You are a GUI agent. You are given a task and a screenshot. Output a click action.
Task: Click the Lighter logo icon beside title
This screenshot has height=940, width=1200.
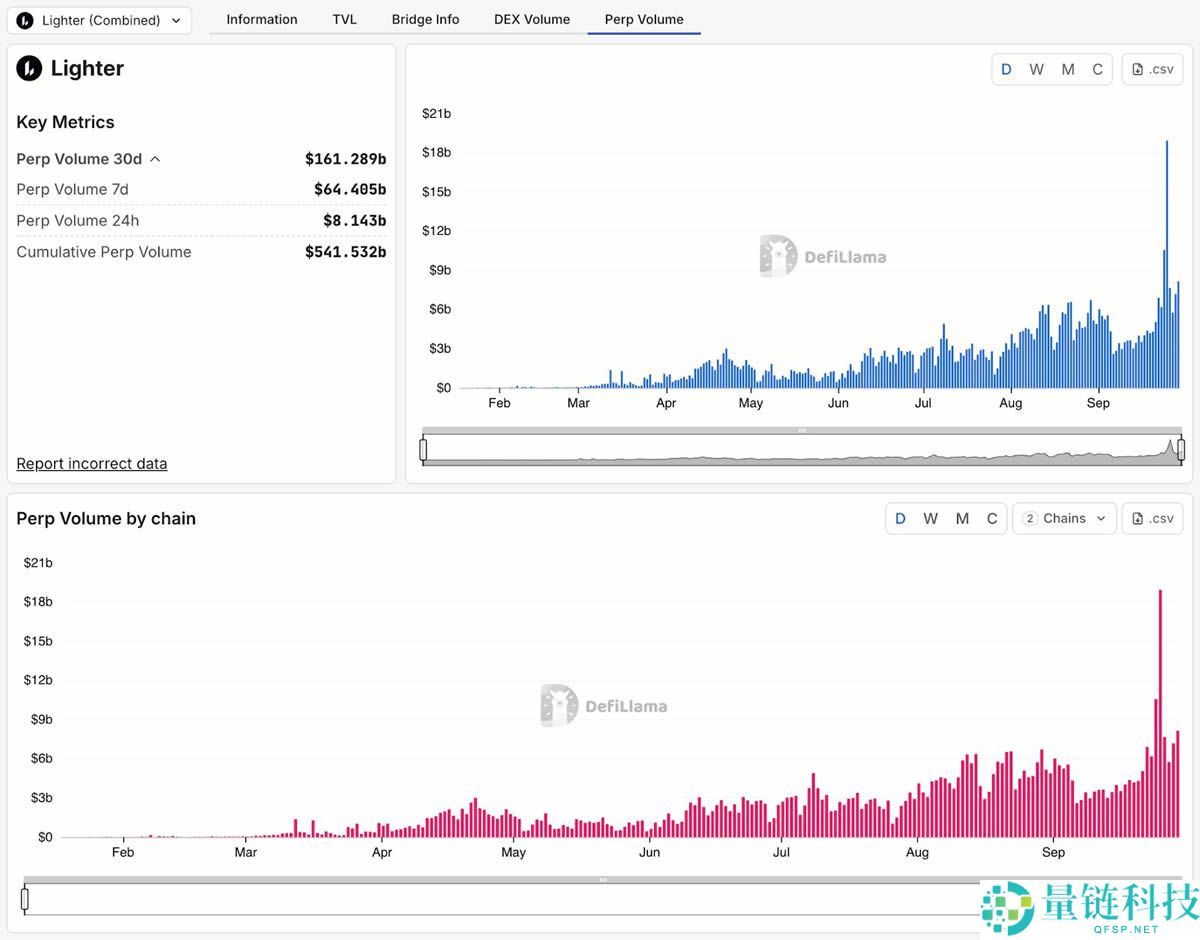click(29, 68)
